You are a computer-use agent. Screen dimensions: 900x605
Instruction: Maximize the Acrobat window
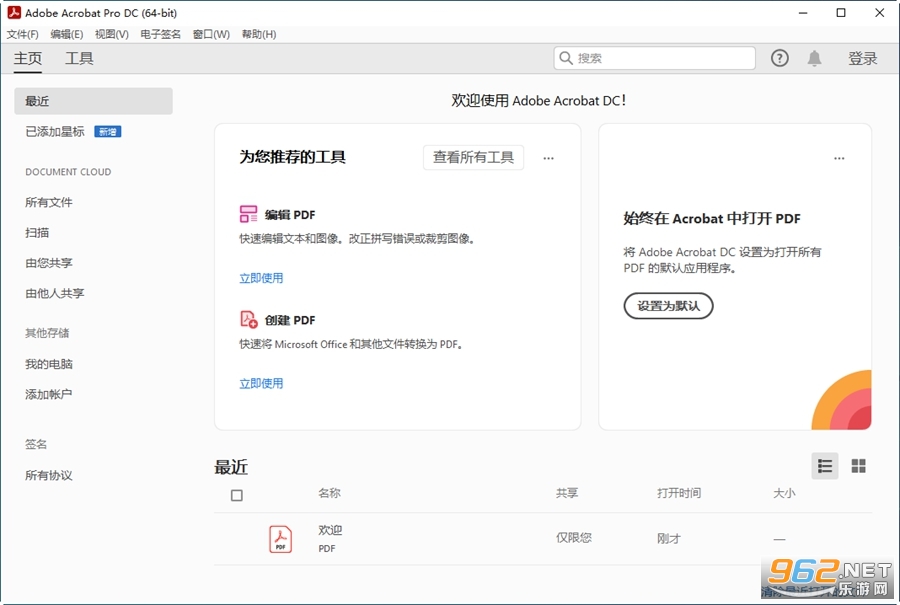click(x=841, y=13)
